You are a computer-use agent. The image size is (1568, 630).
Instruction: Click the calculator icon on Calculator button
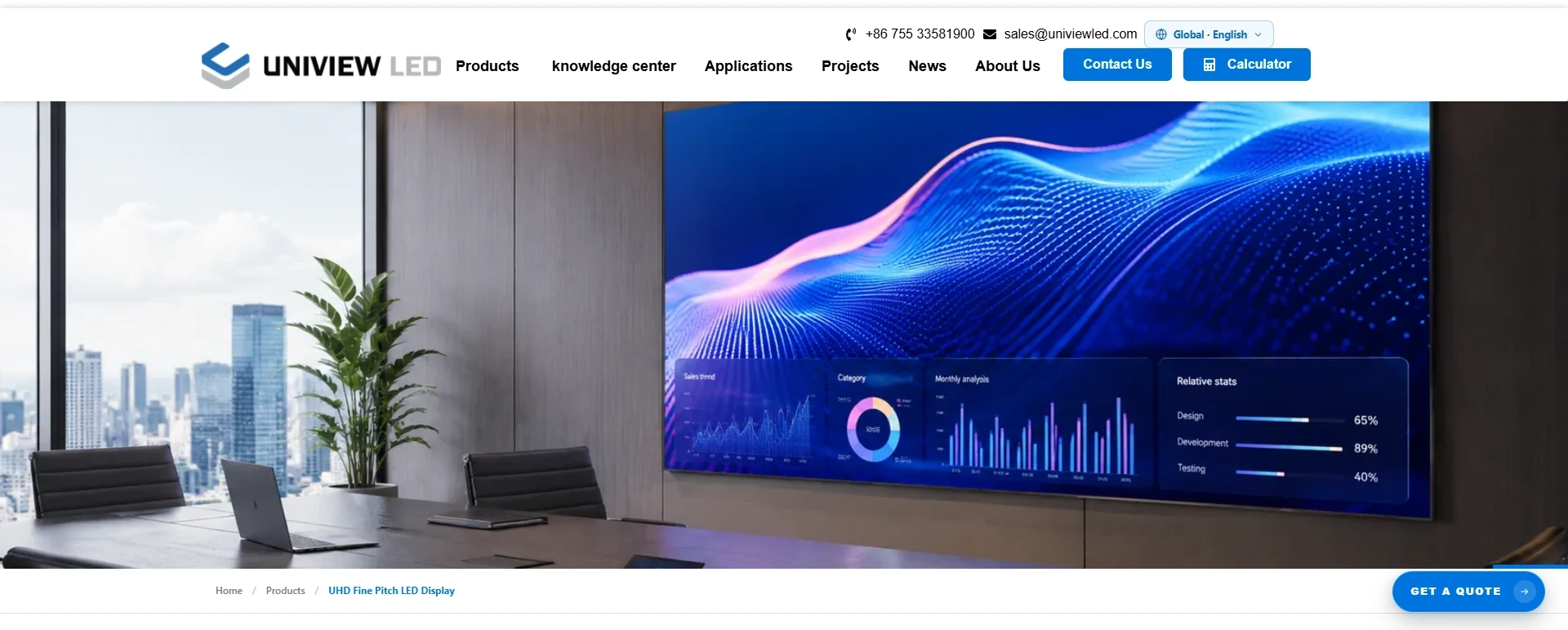point(1209,65)
